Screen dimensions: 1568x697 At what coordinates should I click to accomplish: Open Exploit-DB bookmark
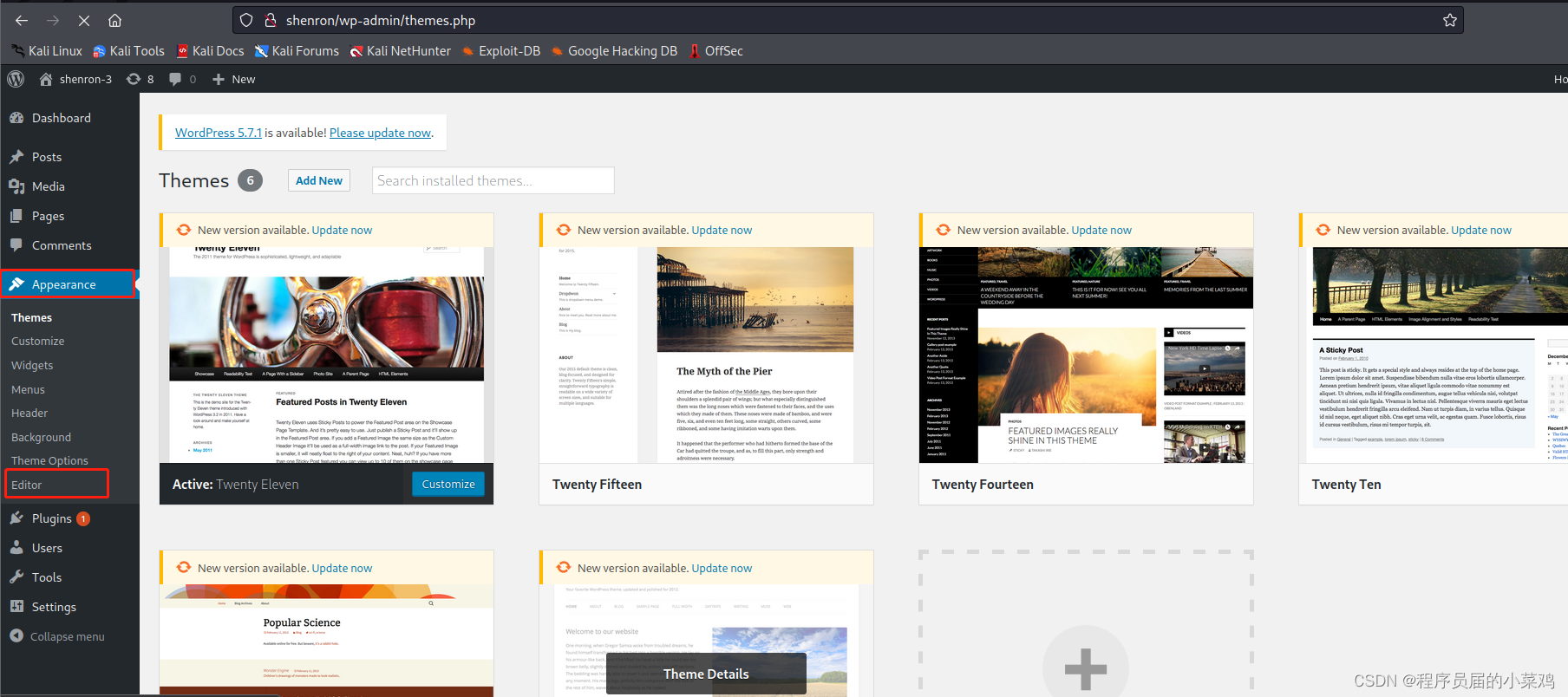[501, 51]
